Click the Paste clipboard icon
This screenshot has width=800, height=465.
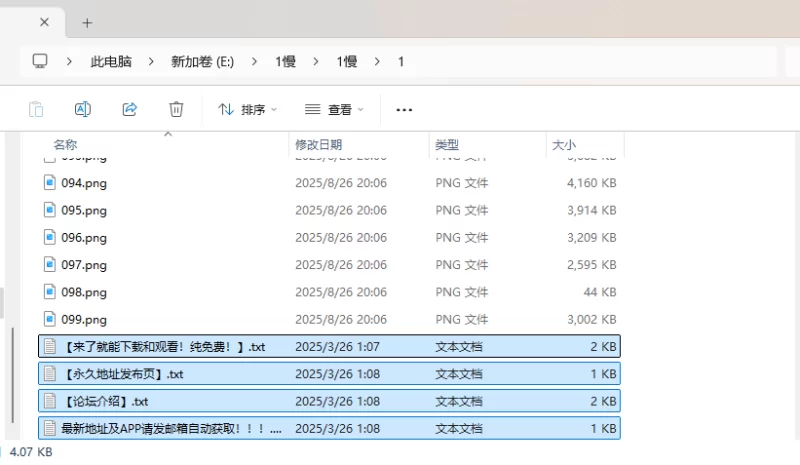pyautogui.click(x=36, y=109)
